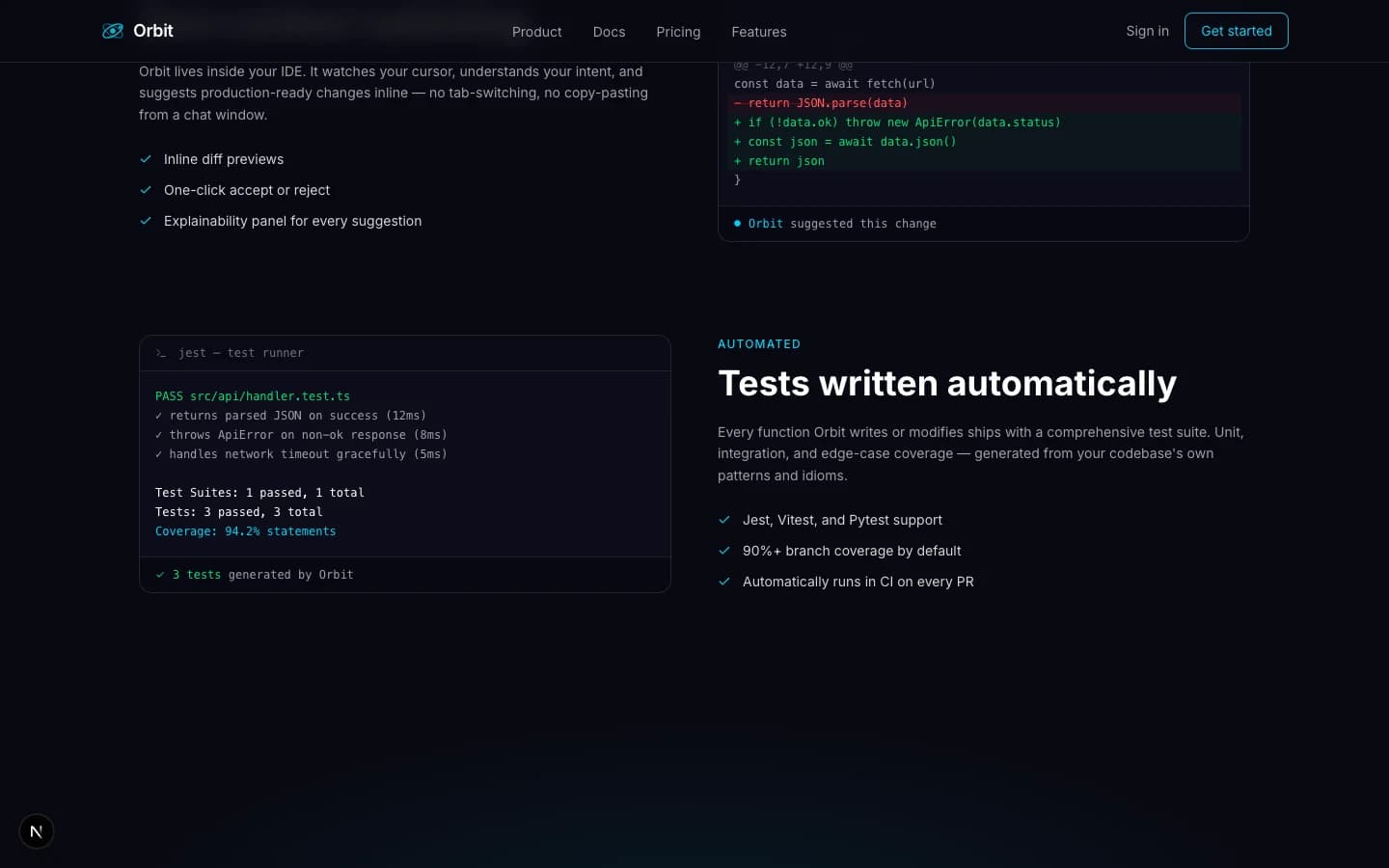This screenshot has height=868, width=1389.
Task: Go to the Docs nav item
Action: point(609,32)
